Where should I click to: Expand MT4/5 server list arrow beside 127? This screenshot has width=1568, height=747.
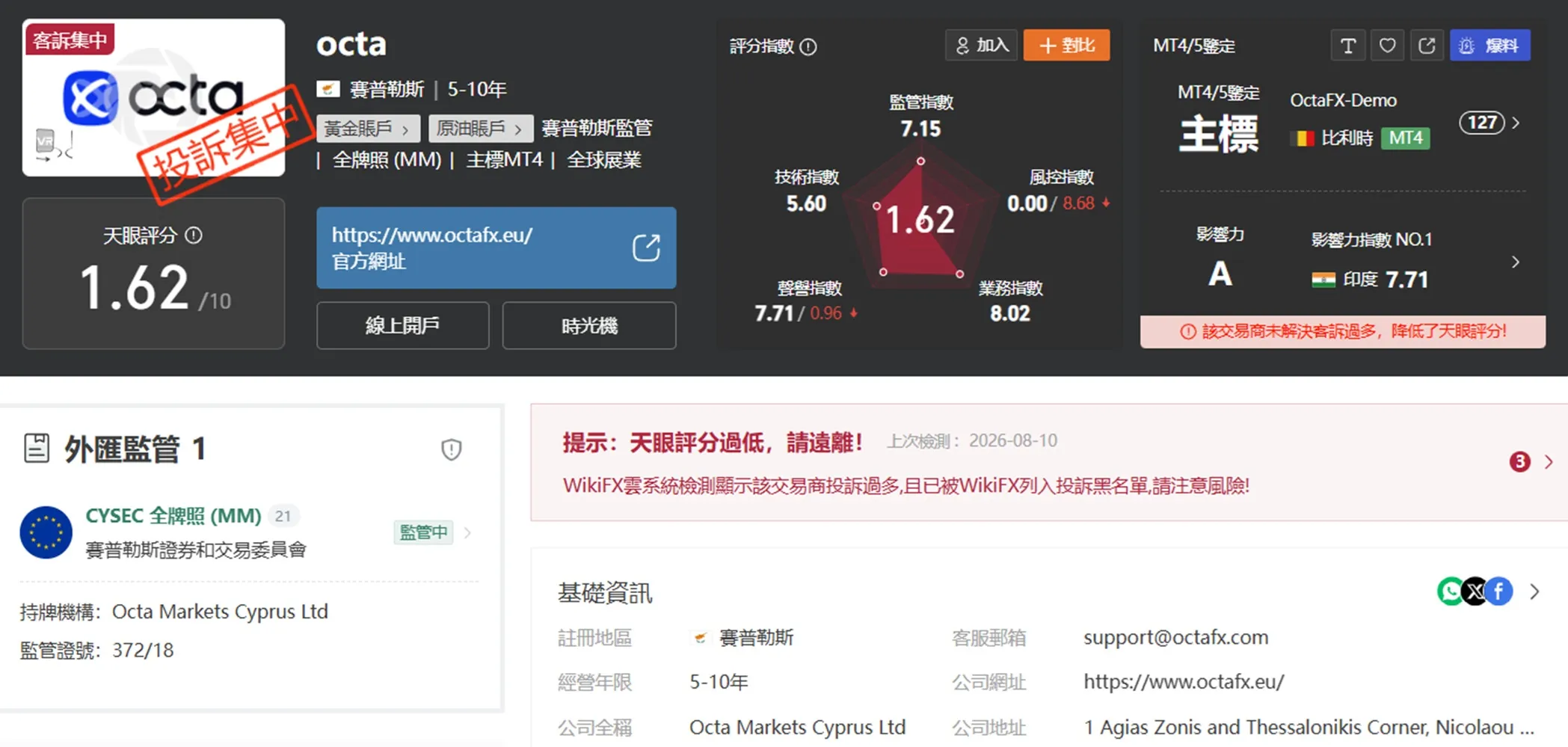pos(1516,123)
